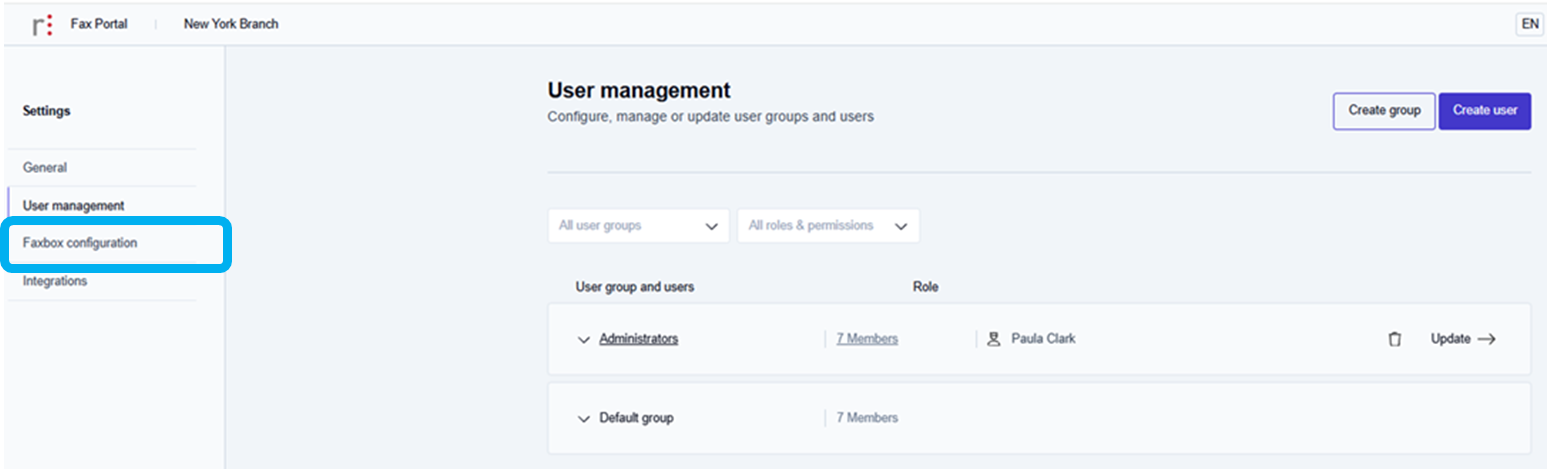Click the arrow icon next to Update
Viewport: 1547px width, 469px height.
[x=1486, y=339]
